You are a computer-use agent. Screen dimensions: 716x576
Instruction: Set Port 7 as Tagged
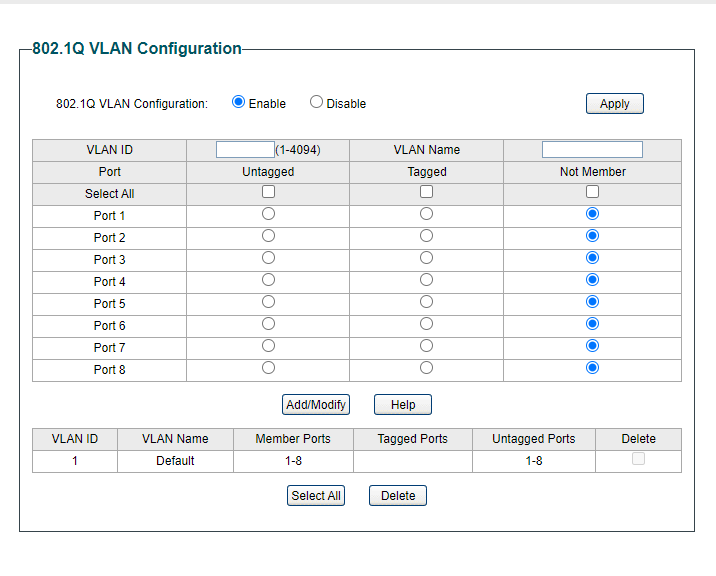[427, 346]
